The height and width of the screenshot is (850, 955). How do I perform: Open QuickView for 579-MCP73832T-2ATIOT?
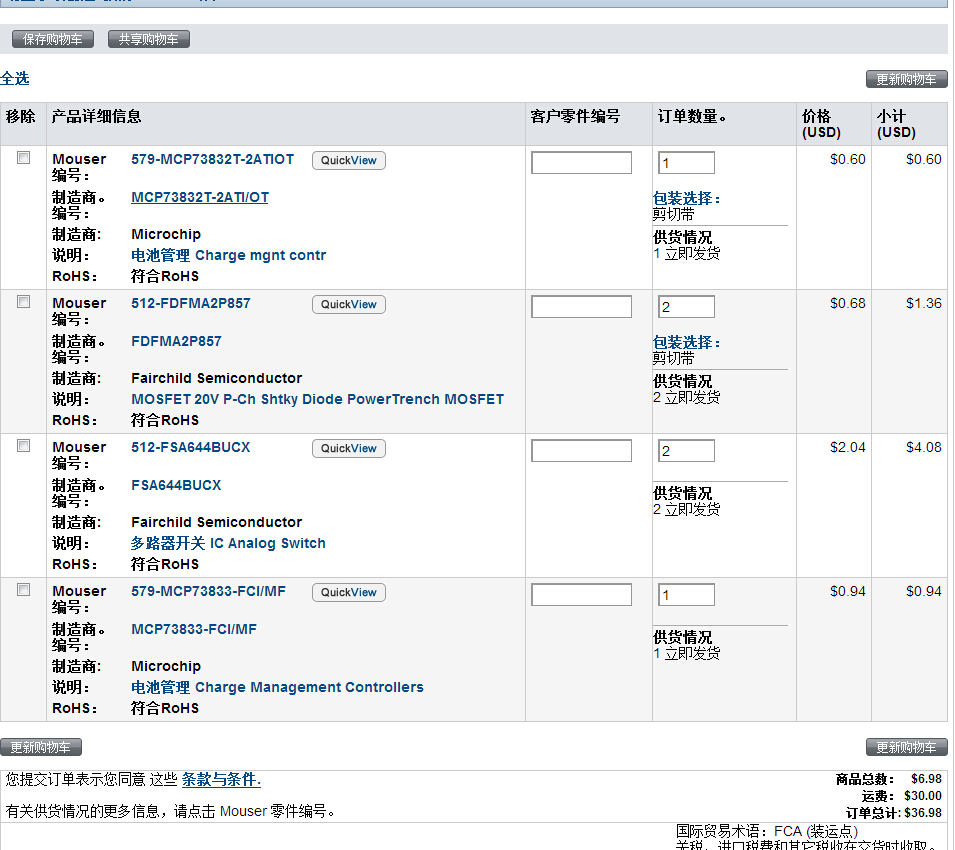349,161
